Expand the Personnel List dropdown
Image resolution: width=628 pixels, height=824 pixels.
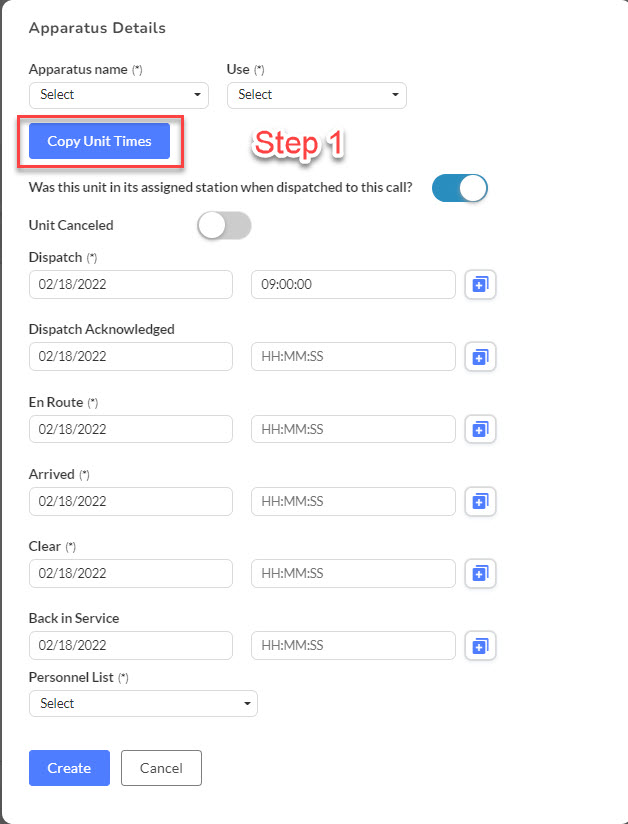[x=143, y=703]
